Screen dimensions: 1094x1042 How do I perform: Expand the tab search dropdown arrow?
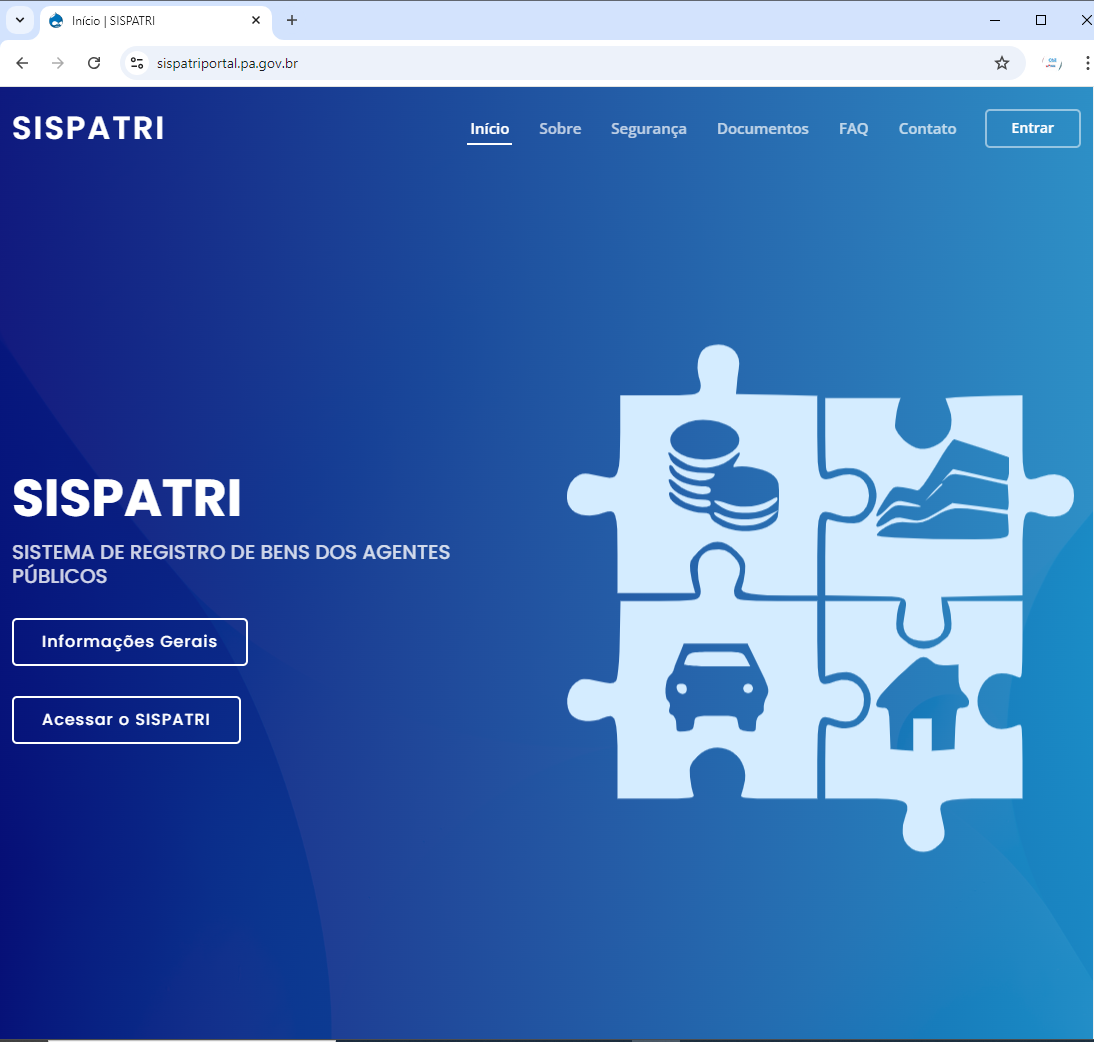[19, 20]
